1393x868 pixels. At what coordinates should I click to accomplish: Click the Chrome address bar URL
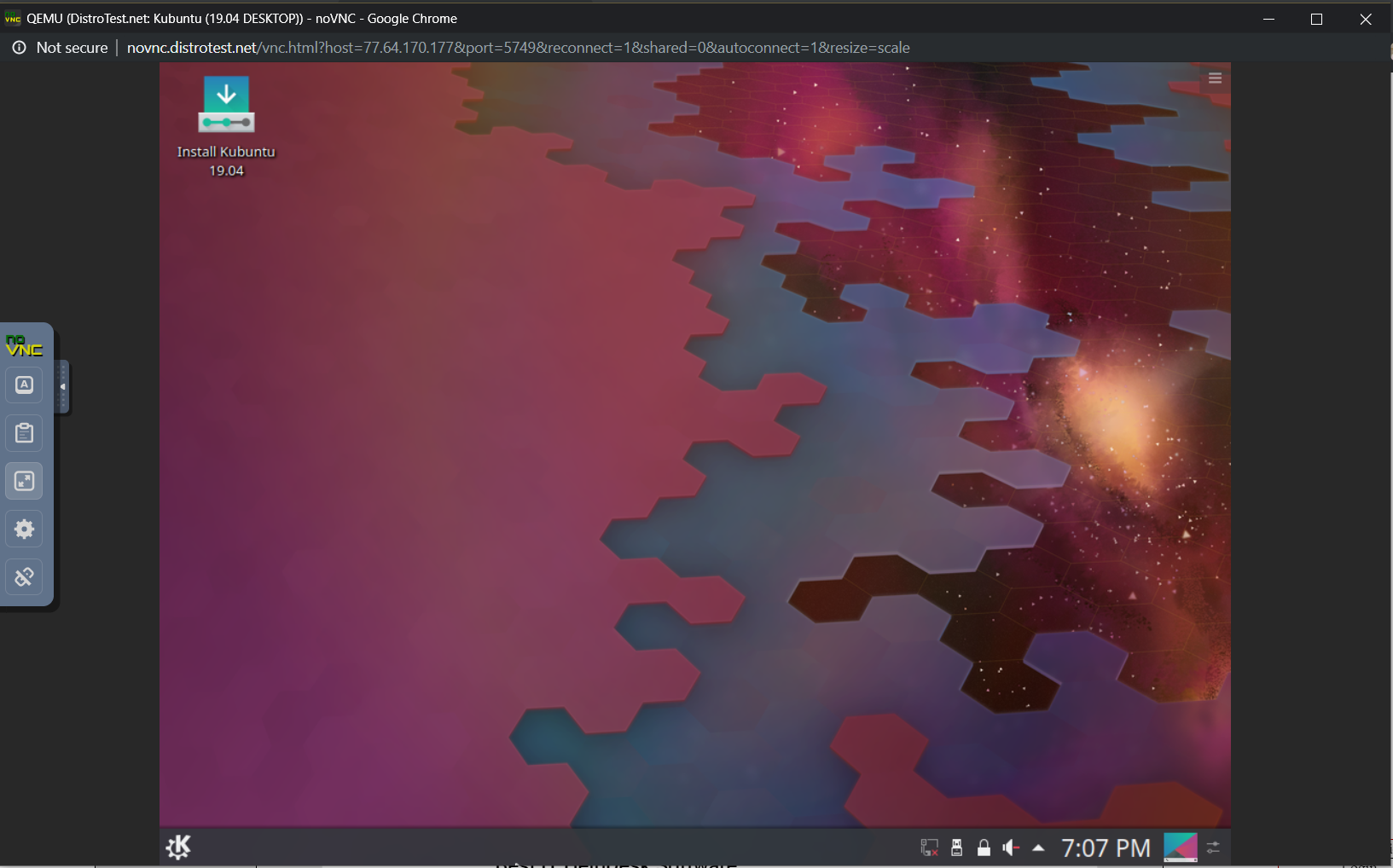click(x=519, y=48)
